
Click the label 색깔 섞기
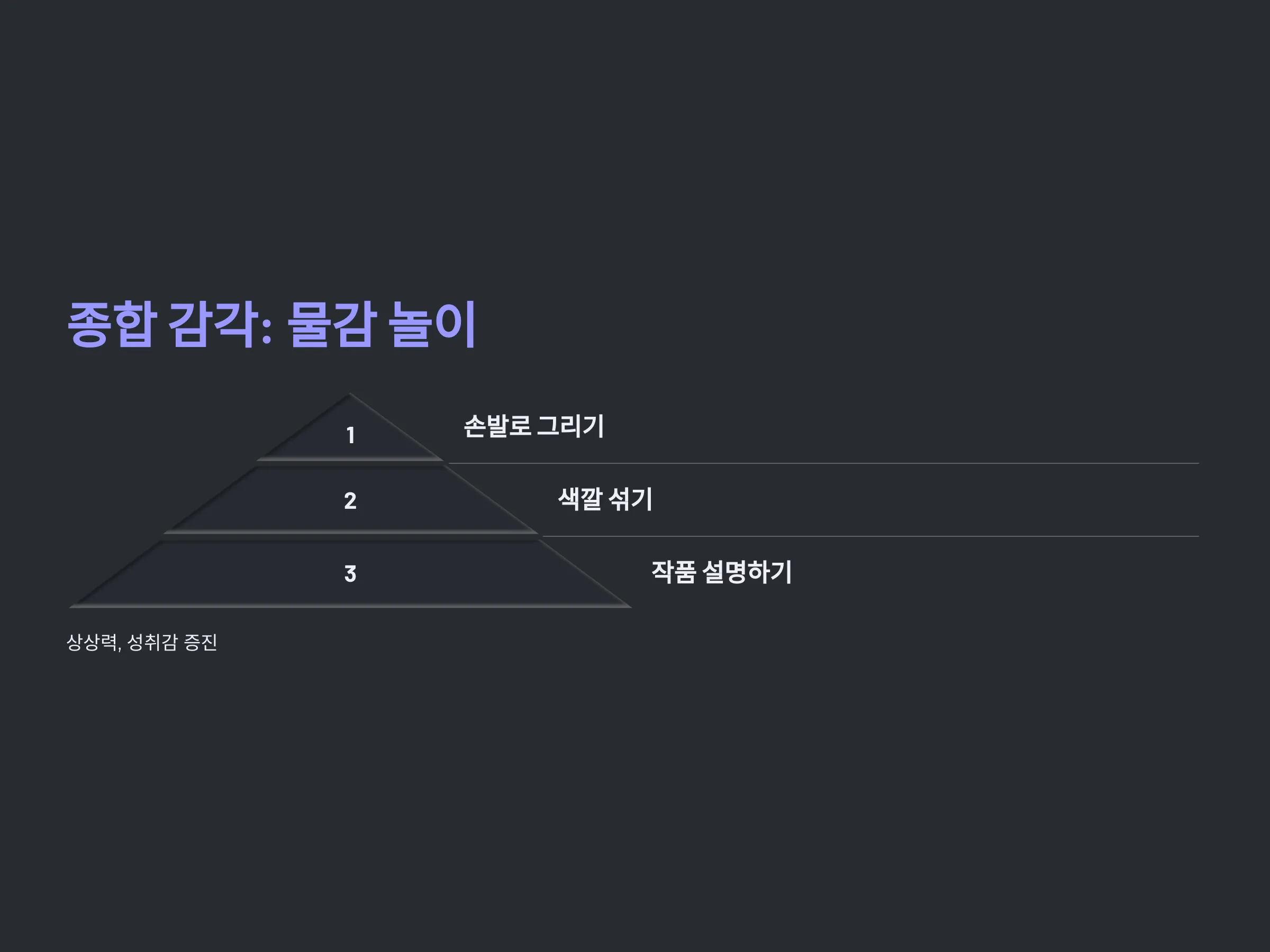[x=605, y=499]
